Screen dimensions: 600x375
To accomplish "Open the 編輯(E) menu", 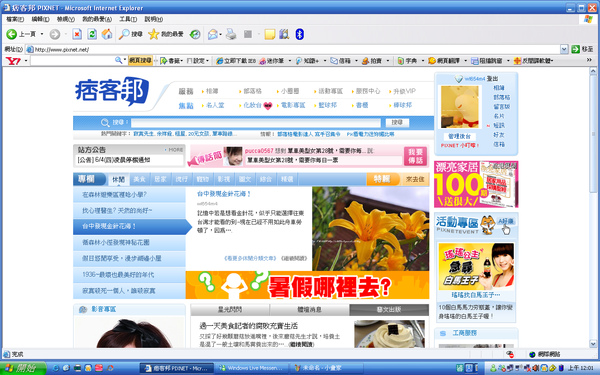I will coord(40,19).
